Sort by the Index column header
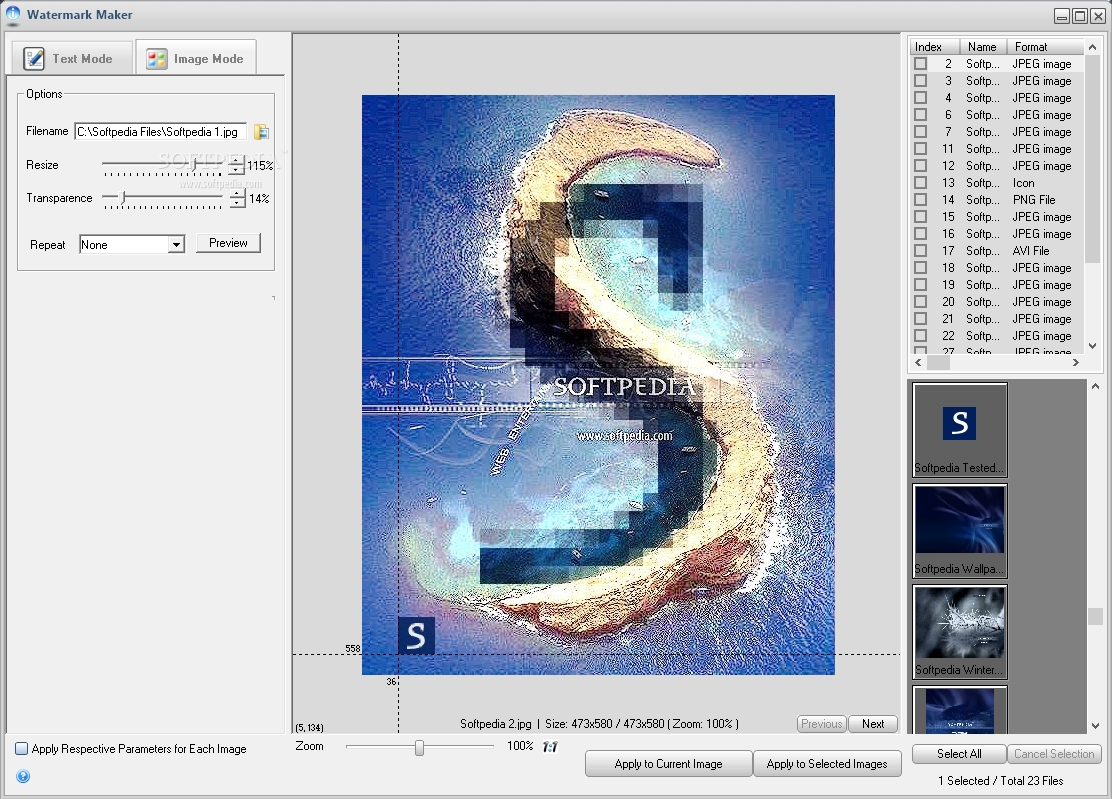Image resolution: width=1112 pixels, height=799 pixels. tap(934, 47)
